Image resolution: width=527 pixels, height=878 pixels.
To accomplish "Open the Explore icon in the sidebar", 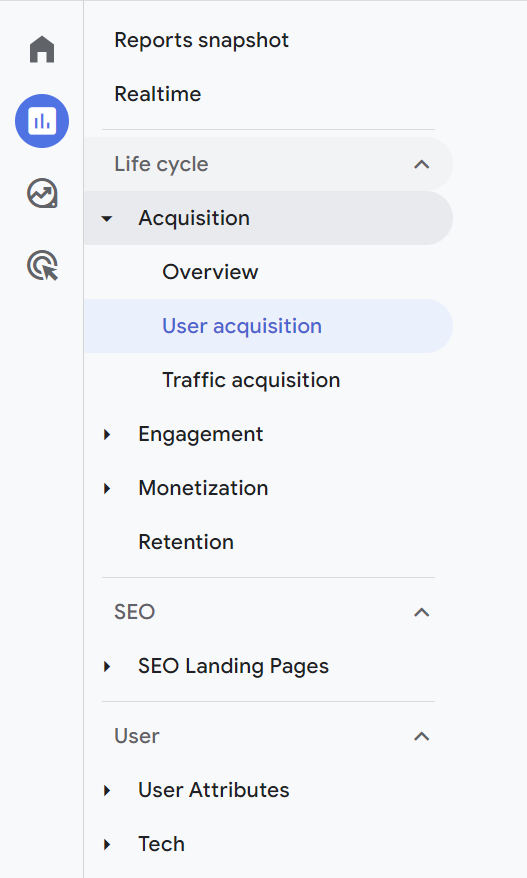I will point(42,193).
